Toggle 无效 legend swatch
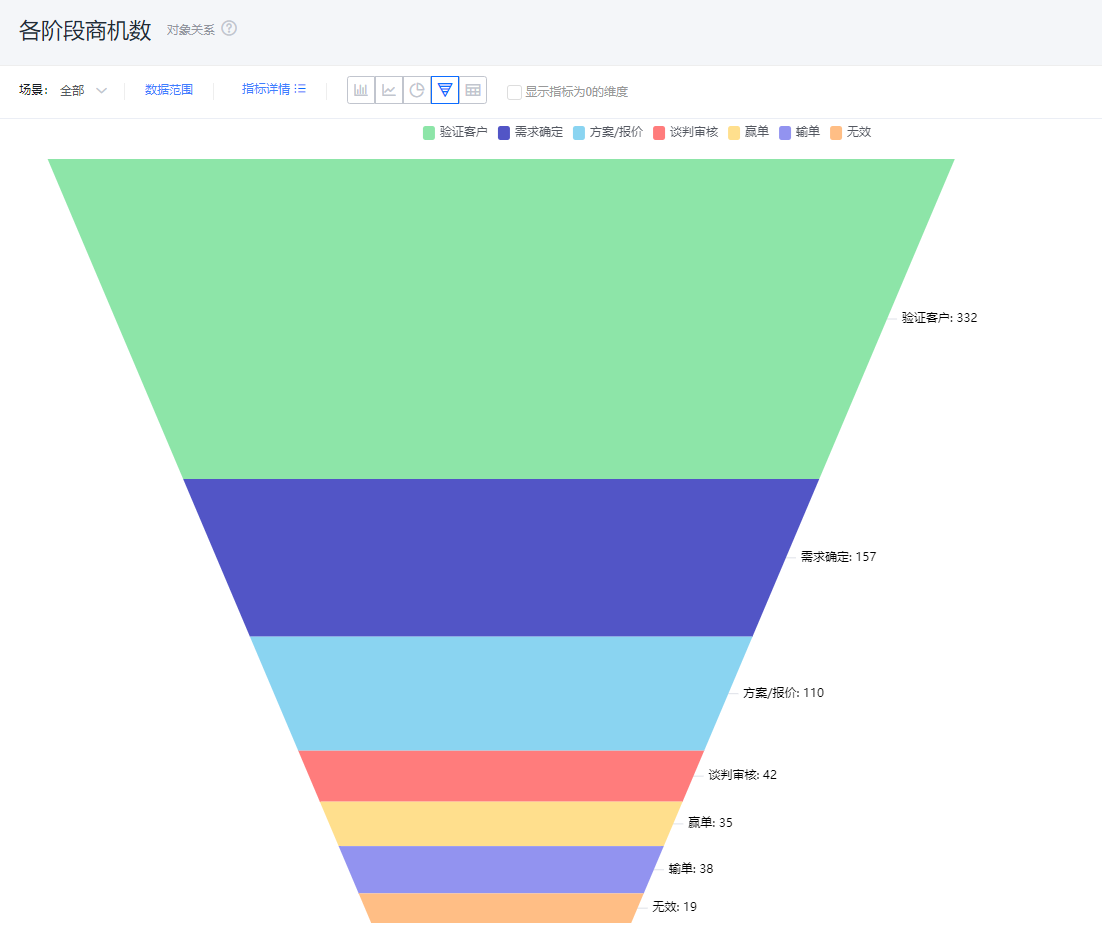This screenshot has width=1102, height=927. coord(836,133)
